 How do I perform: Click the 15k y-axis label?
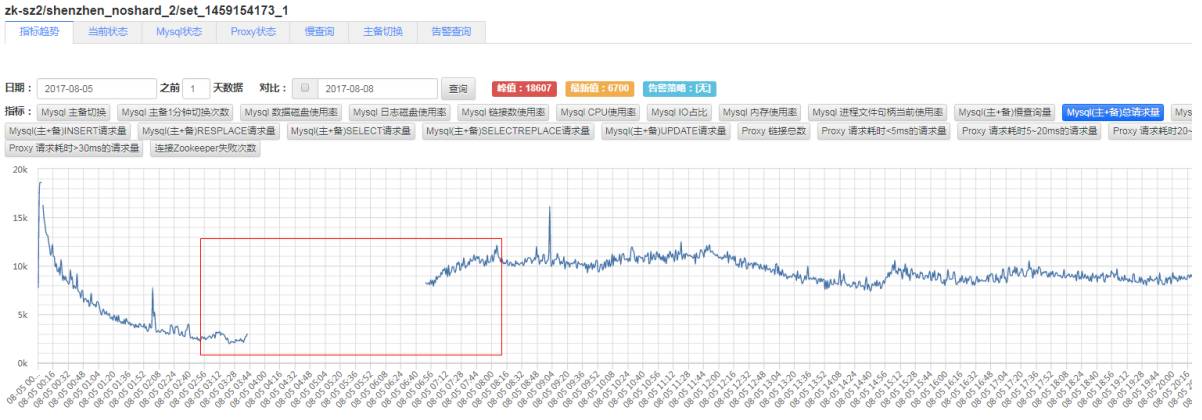tap(19, 218)
